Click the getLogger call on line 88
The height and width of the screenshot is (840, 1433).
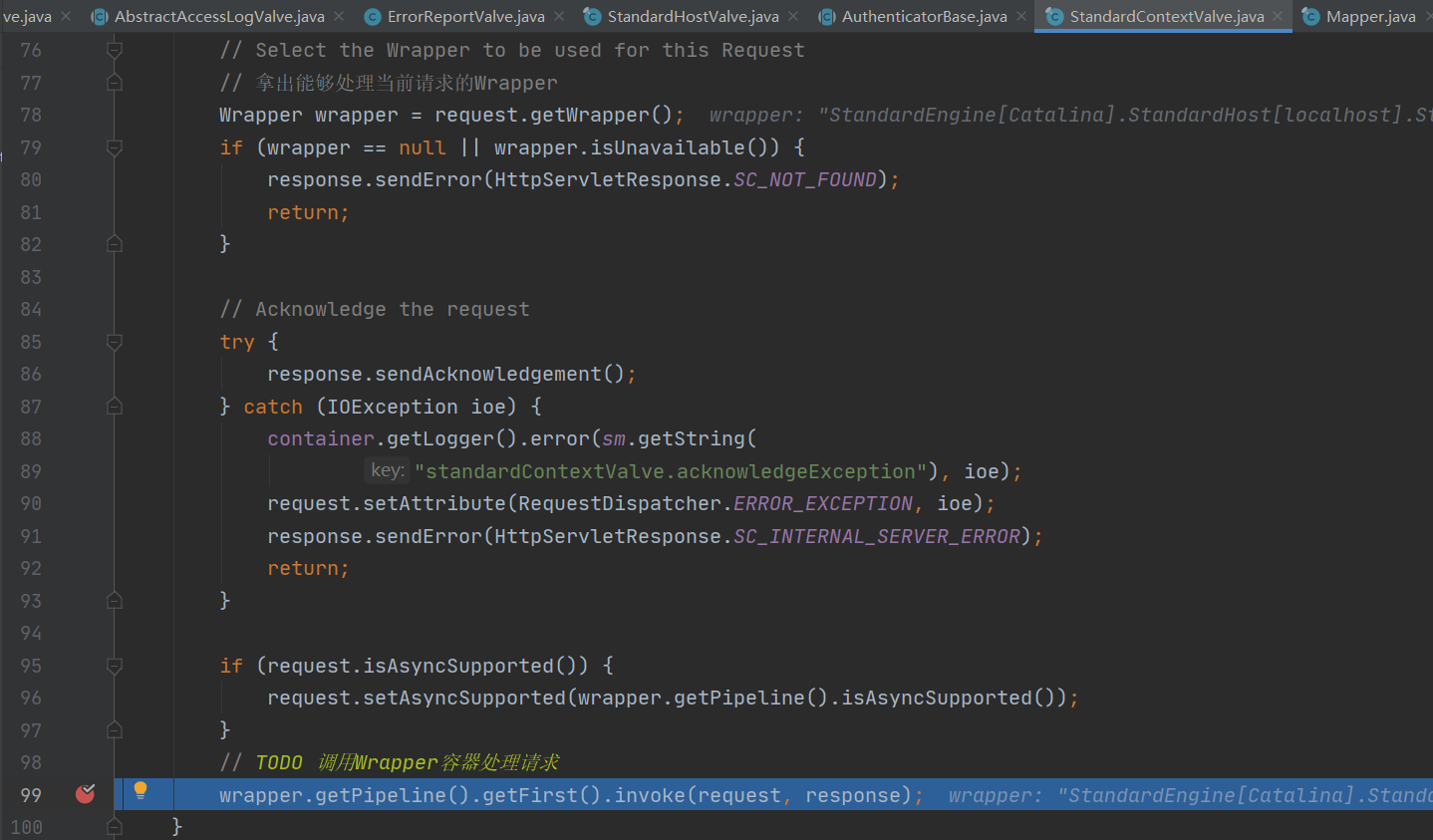[440, 438]
